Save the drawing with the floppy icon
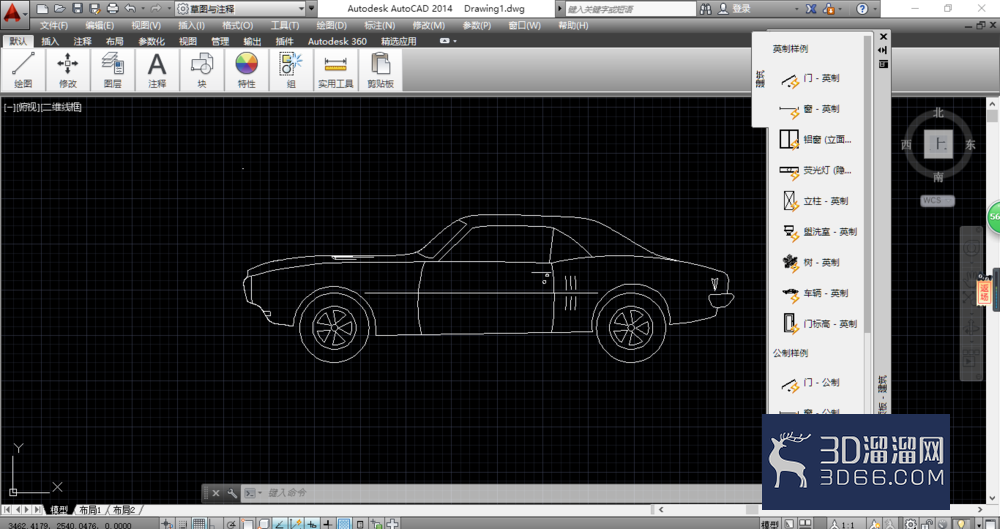 [x=77, y=9]
